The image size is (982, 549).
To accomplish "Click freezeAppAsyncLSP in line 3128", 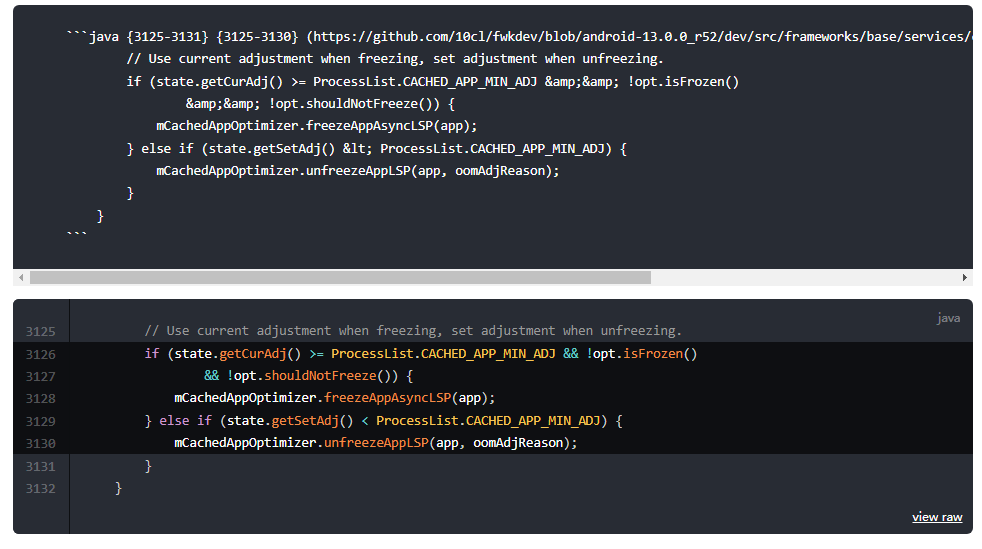I will (x=387, y=398).
